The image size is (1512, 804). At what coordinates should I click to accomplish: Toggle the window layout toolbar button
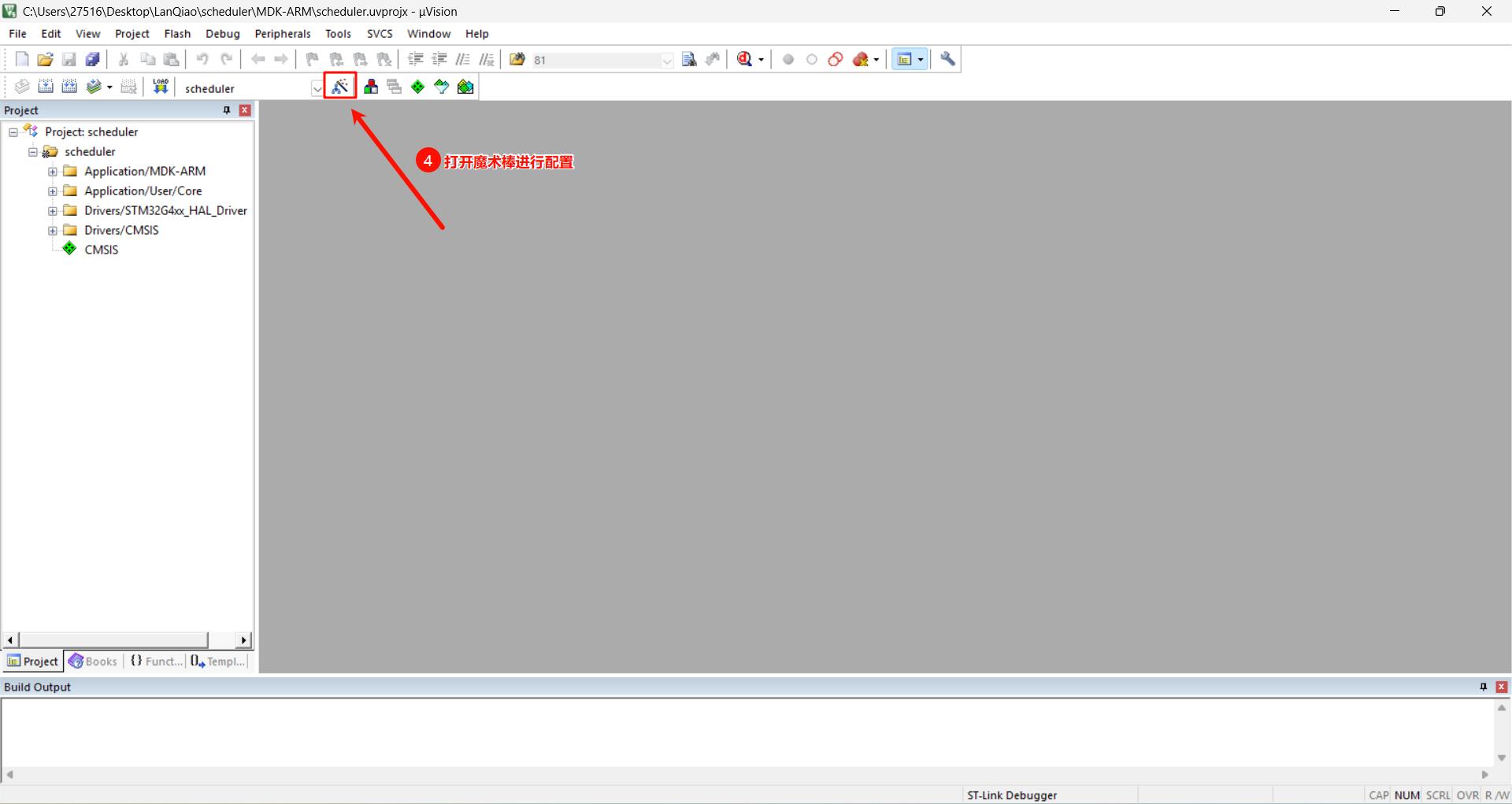point(906,59)
